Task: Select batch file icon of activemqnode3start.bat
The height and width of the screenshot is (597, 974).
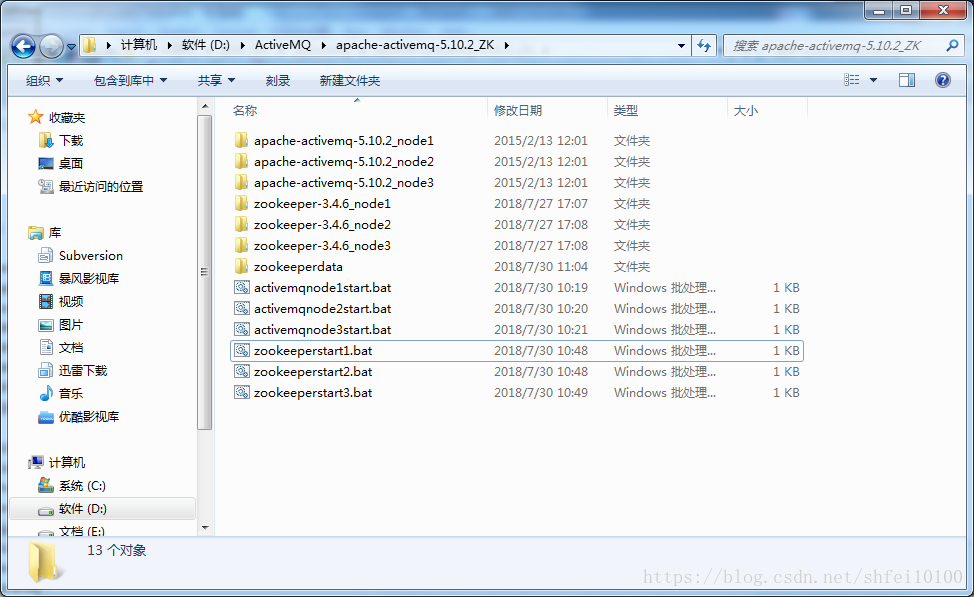Action: tap(242, 329)
